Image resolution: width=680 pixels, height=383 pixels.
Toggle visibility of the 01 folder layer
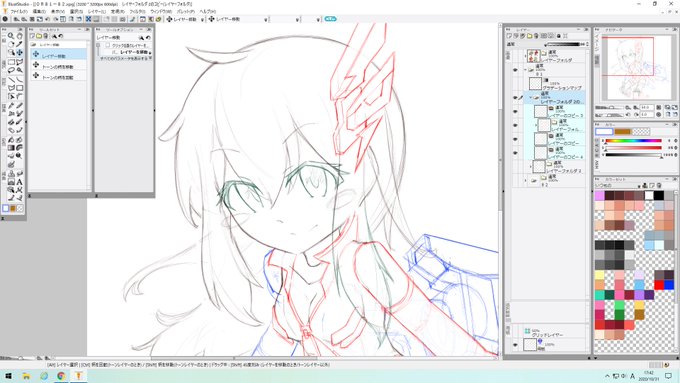[x=515, y=70]
